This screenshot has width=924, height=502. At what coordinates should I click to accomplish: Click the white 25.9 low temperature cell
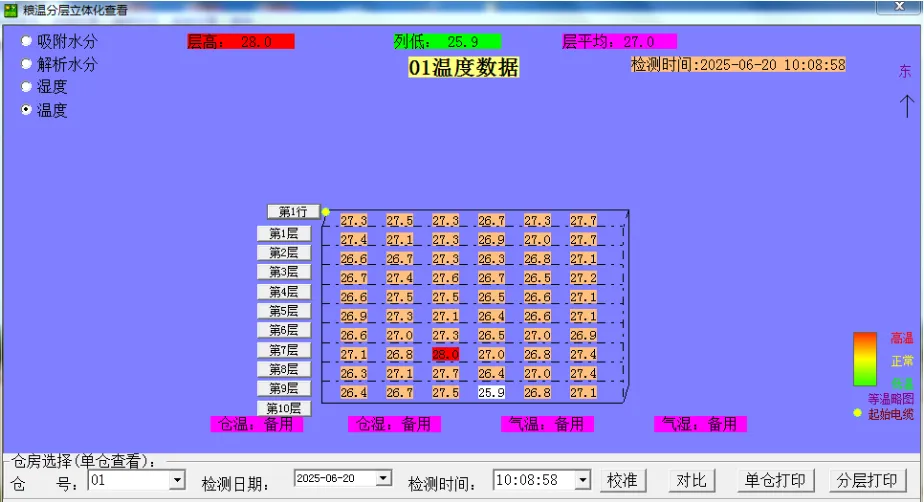(491, 392)
